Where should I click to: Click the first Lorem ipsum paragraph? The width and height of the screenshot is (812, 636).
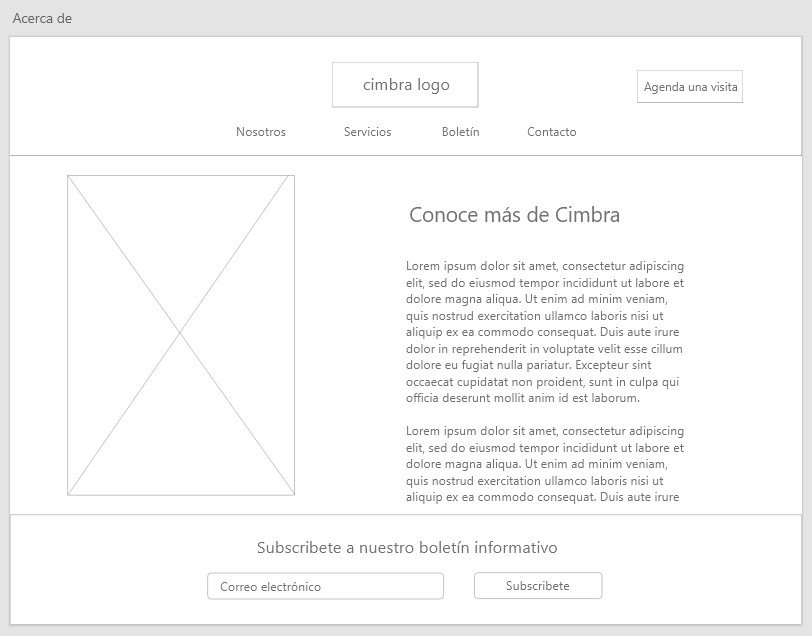545,332
